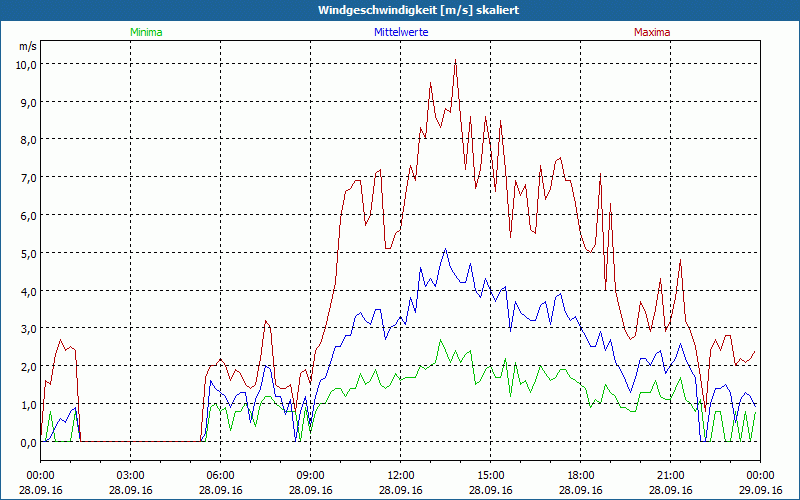This screenshot has height=500, width=800.
Task: Click the 29.09.16 date label
Action: point(760,490)
